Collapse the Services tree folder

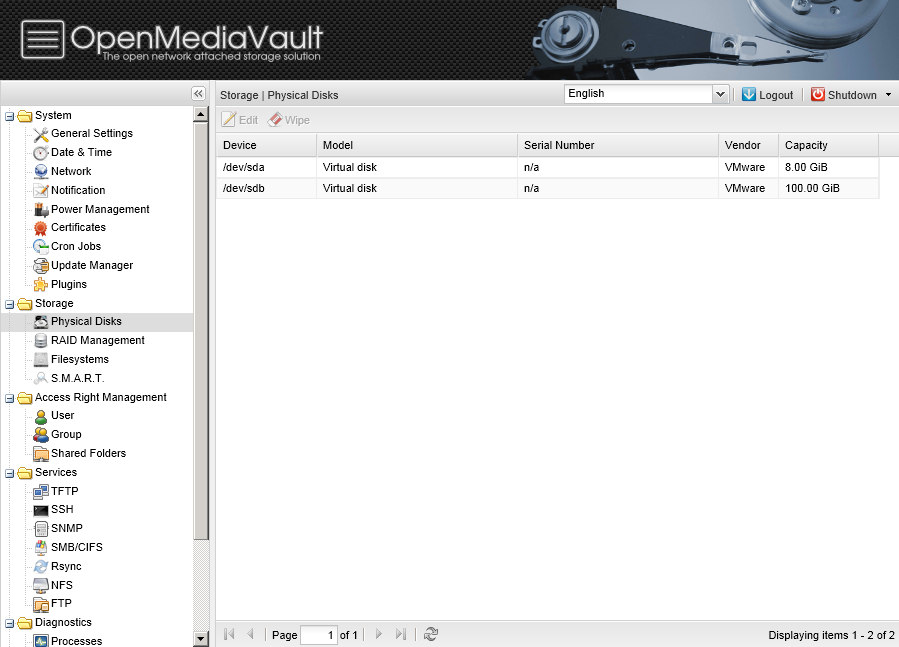click(10, 473)
